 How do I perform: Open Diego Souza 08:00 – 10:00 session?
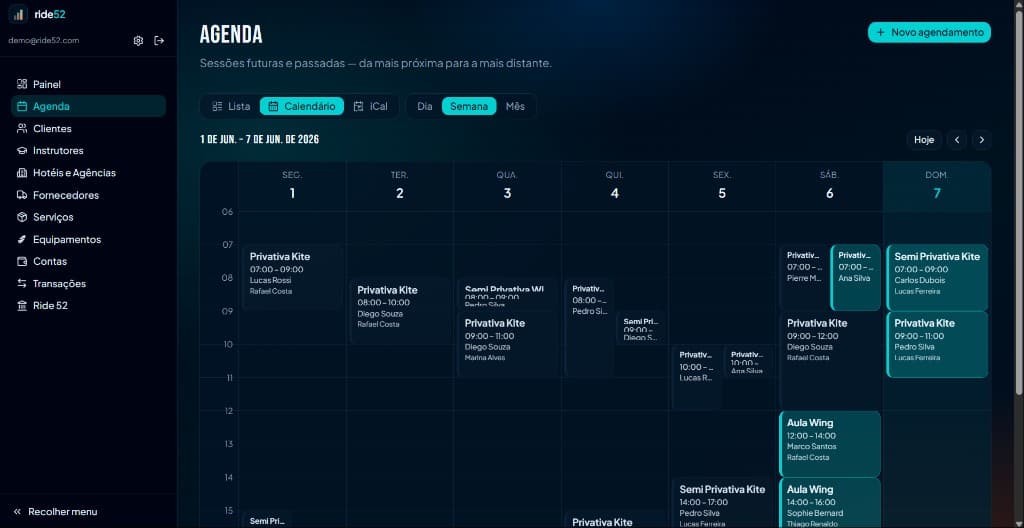(400, 310)
